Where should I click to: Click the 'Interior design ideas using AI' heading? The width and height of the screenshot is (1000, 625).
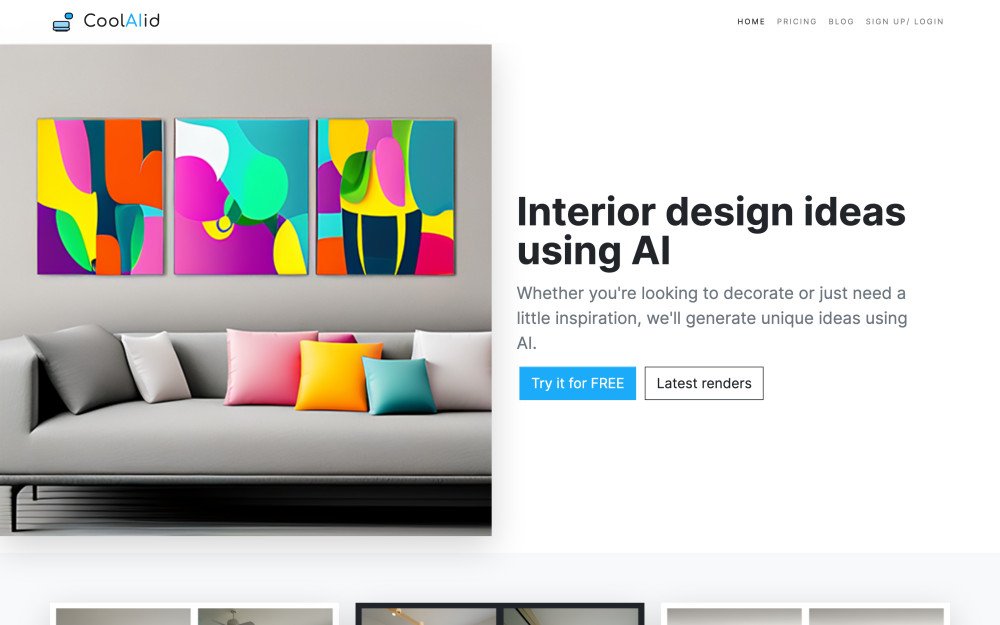(711, 231)
